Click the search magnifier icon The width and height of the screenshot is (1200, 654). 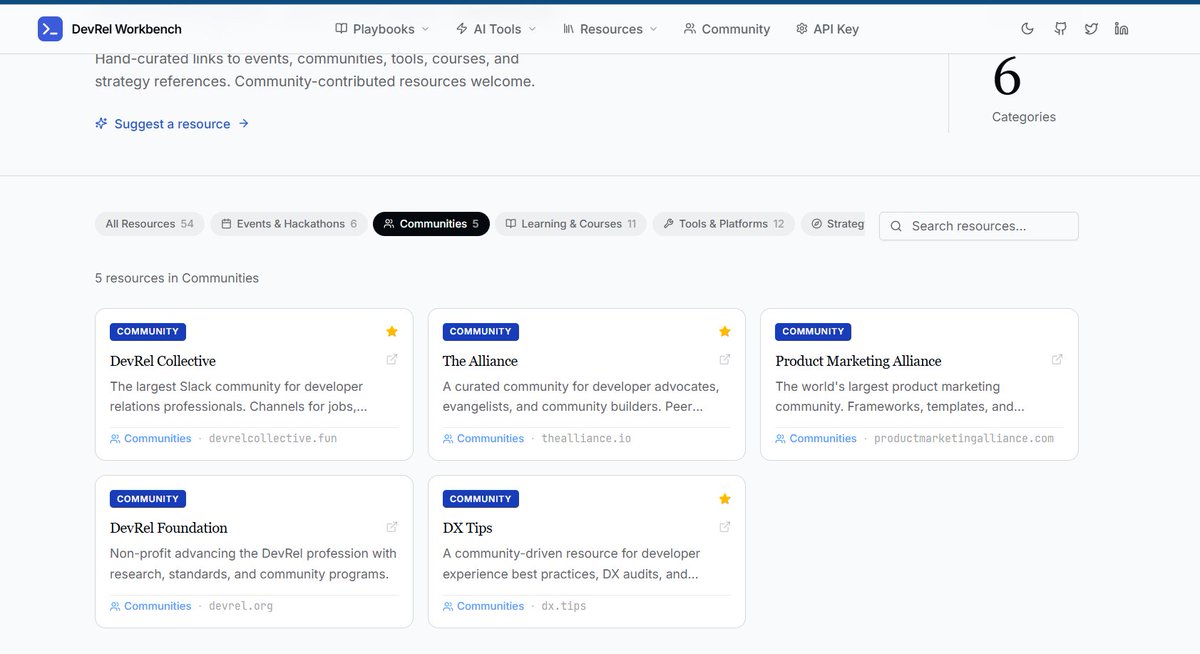click(896, 226)
